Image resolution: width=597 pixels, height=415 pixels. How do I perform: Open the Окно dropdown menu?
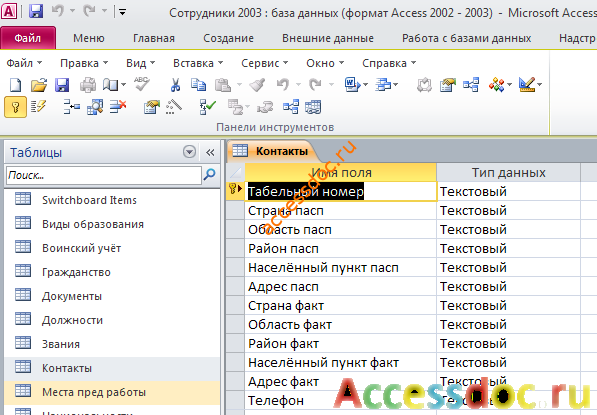click(325, 63)
